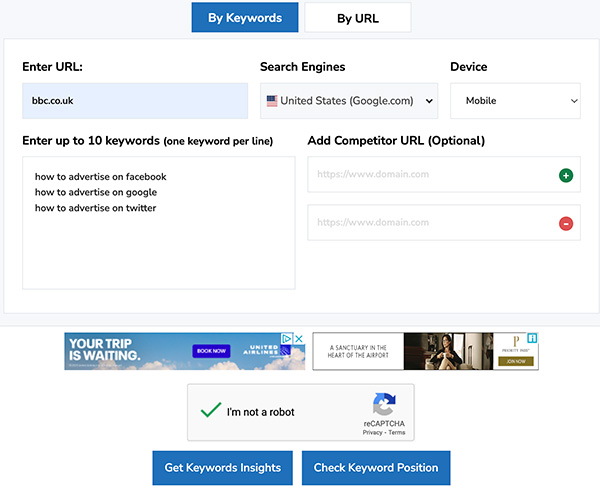
Task: Click inside the keywords text area
Action: click(x=159, y=223)
